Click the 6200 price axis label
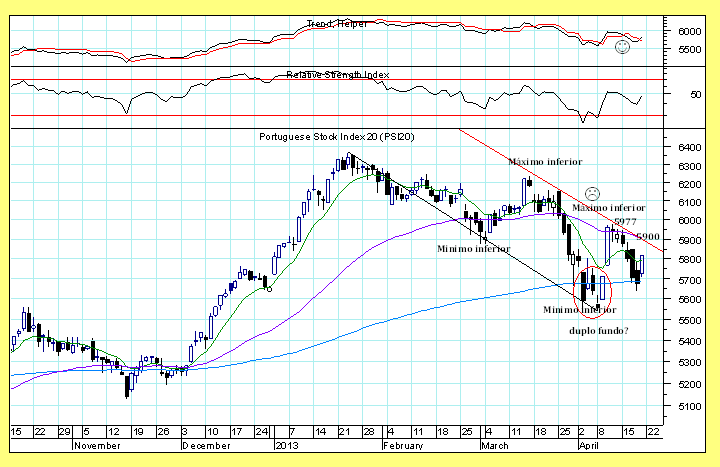 [690, 184]
